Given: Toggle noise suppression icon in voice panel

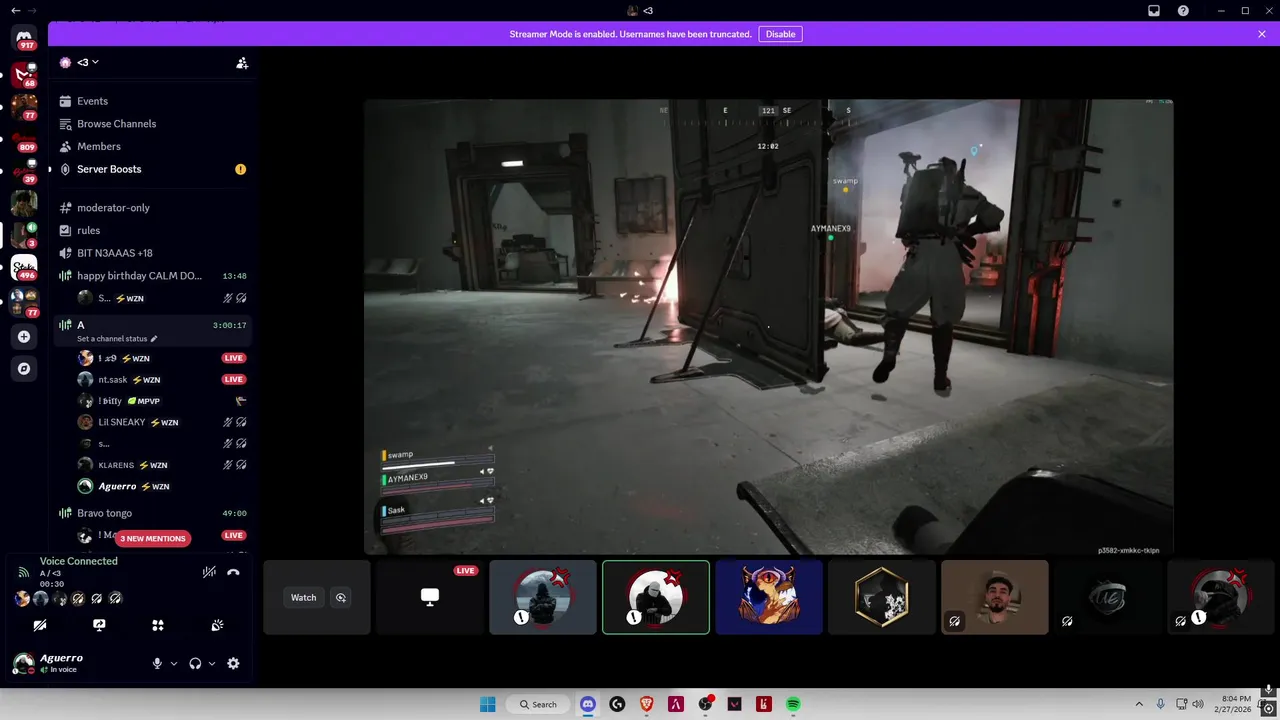Looking at the screenshot, I should tap(209, 572).
